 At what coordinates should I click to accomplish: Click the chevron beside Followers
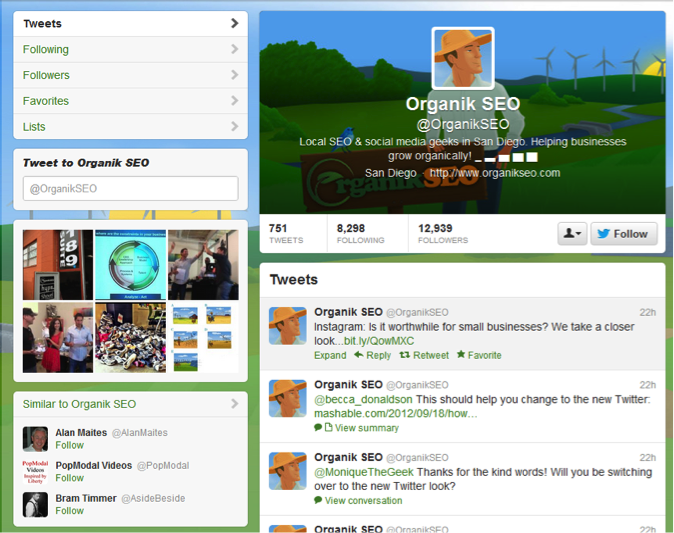(234, 75)
